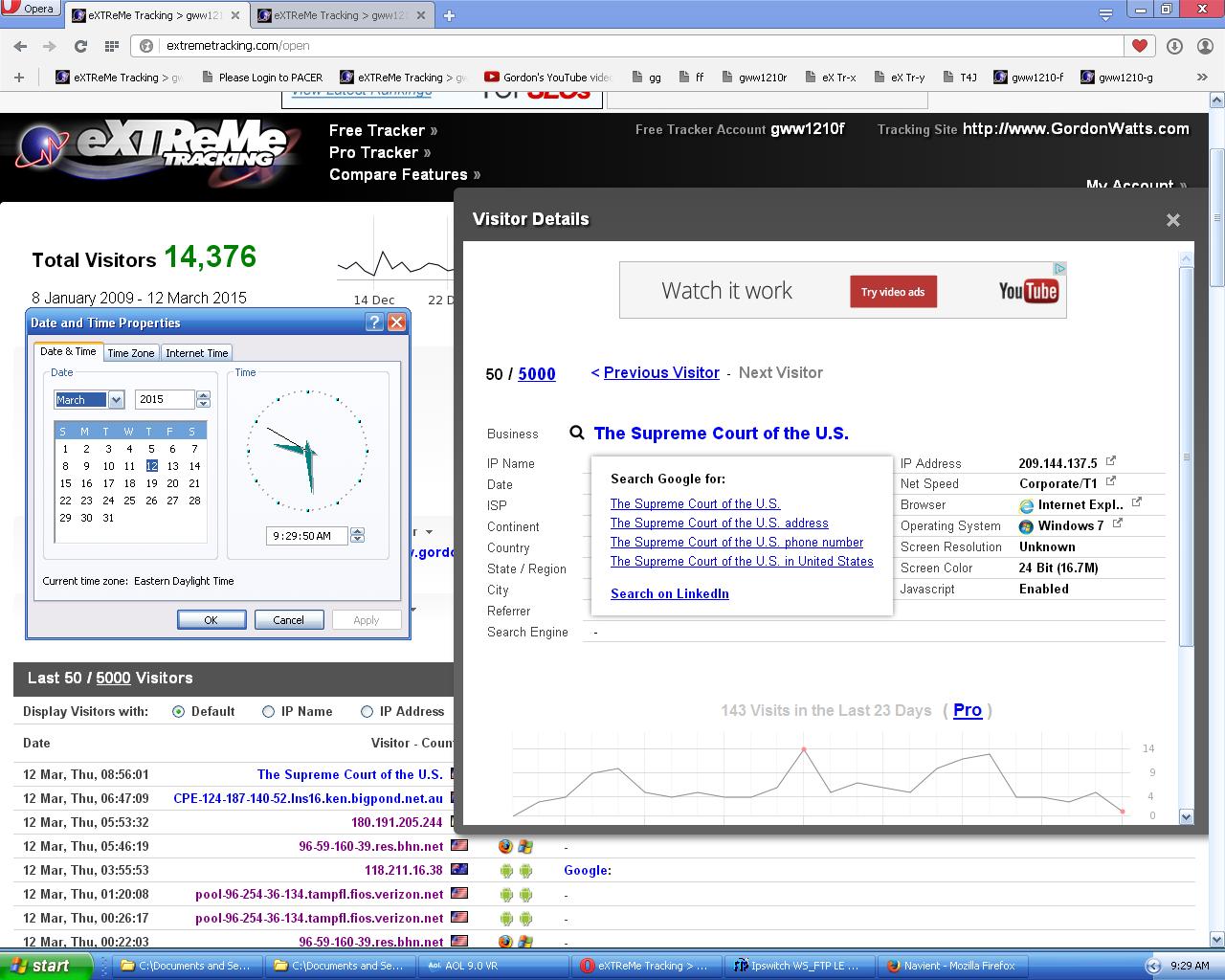Confirm with the OK button

tap(212, 620)
